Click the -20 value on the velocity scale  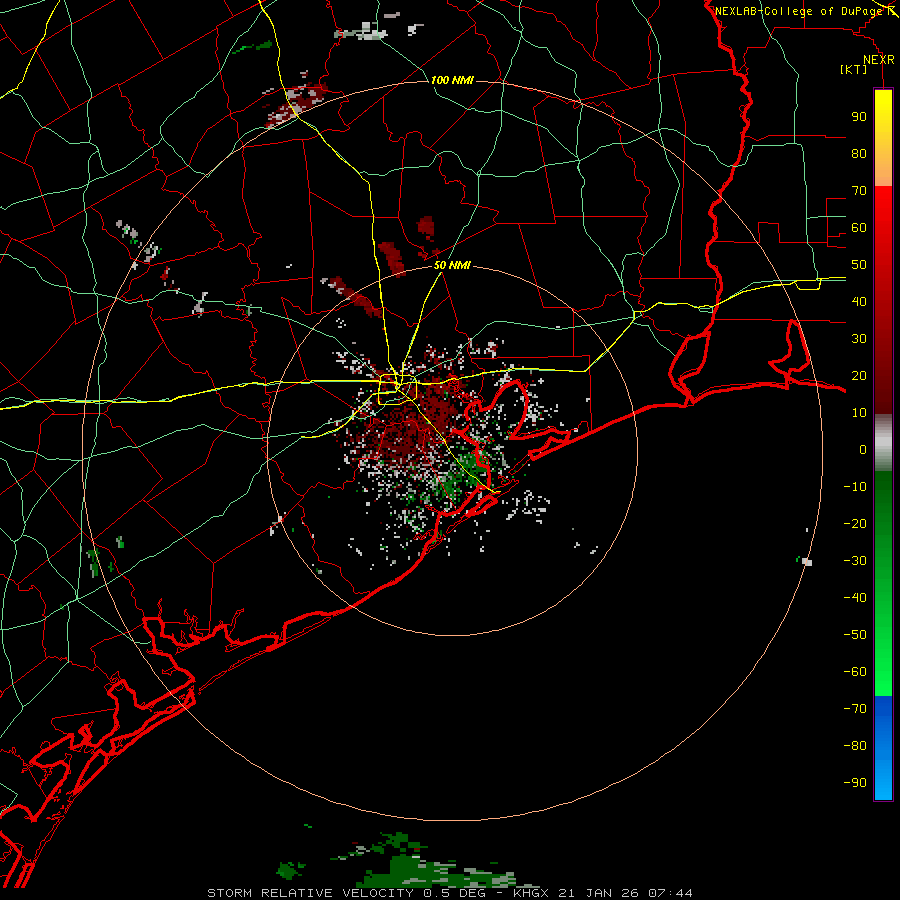pyautogui.click(x=855, y=523)
